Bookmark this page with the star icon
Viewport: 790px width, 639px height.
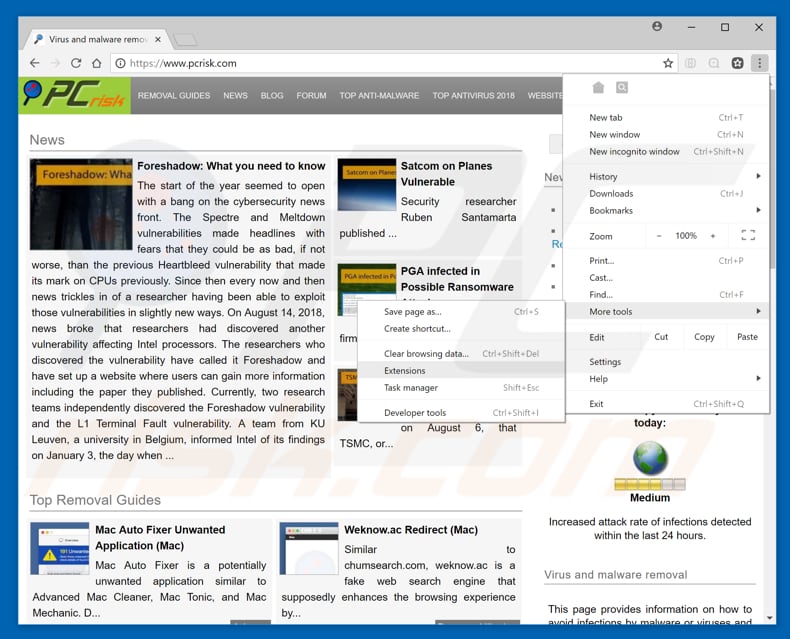click(668, 63)
